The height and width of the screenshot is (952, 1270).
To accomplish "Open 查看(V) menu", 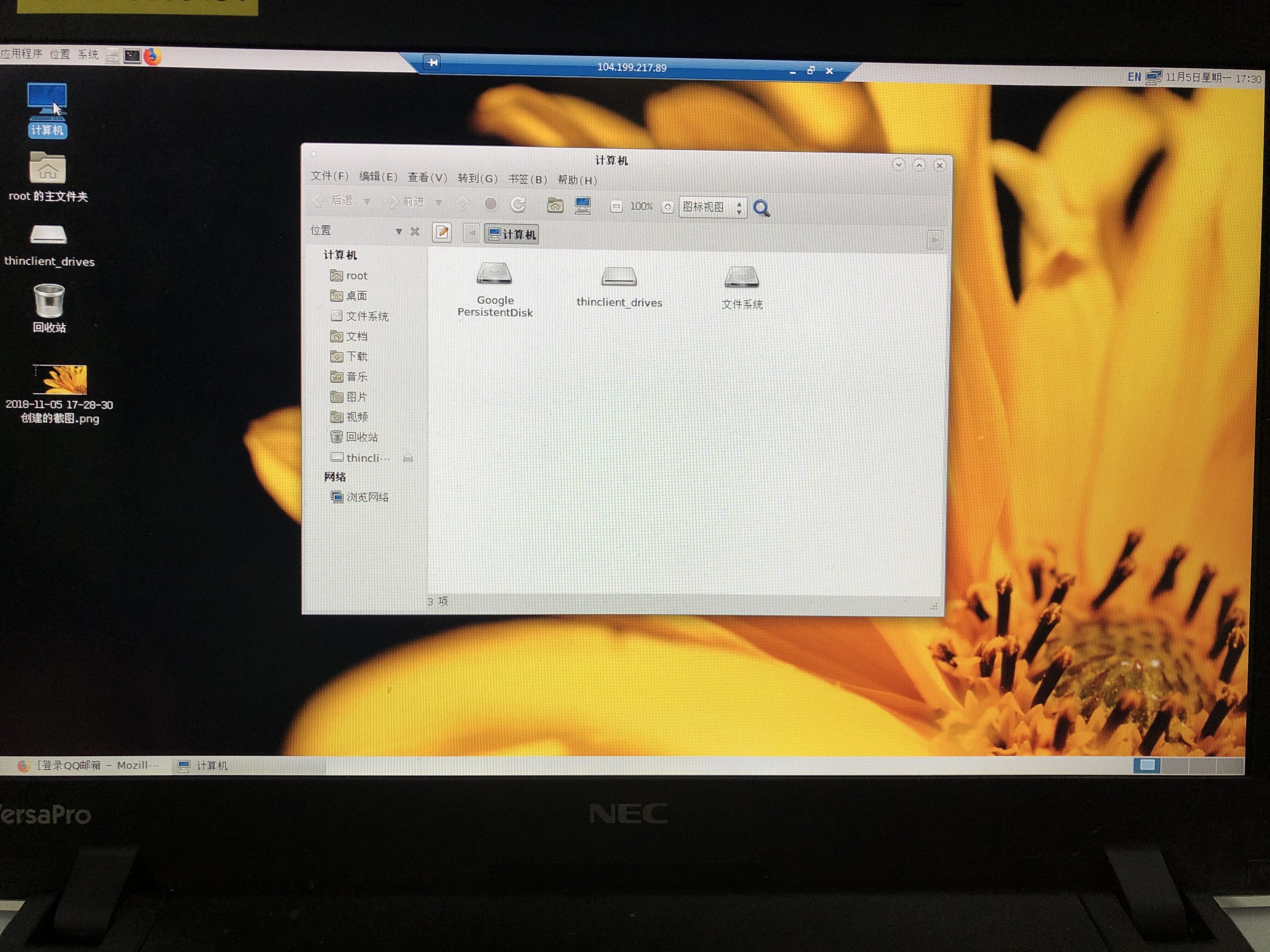I will (427, 178).
